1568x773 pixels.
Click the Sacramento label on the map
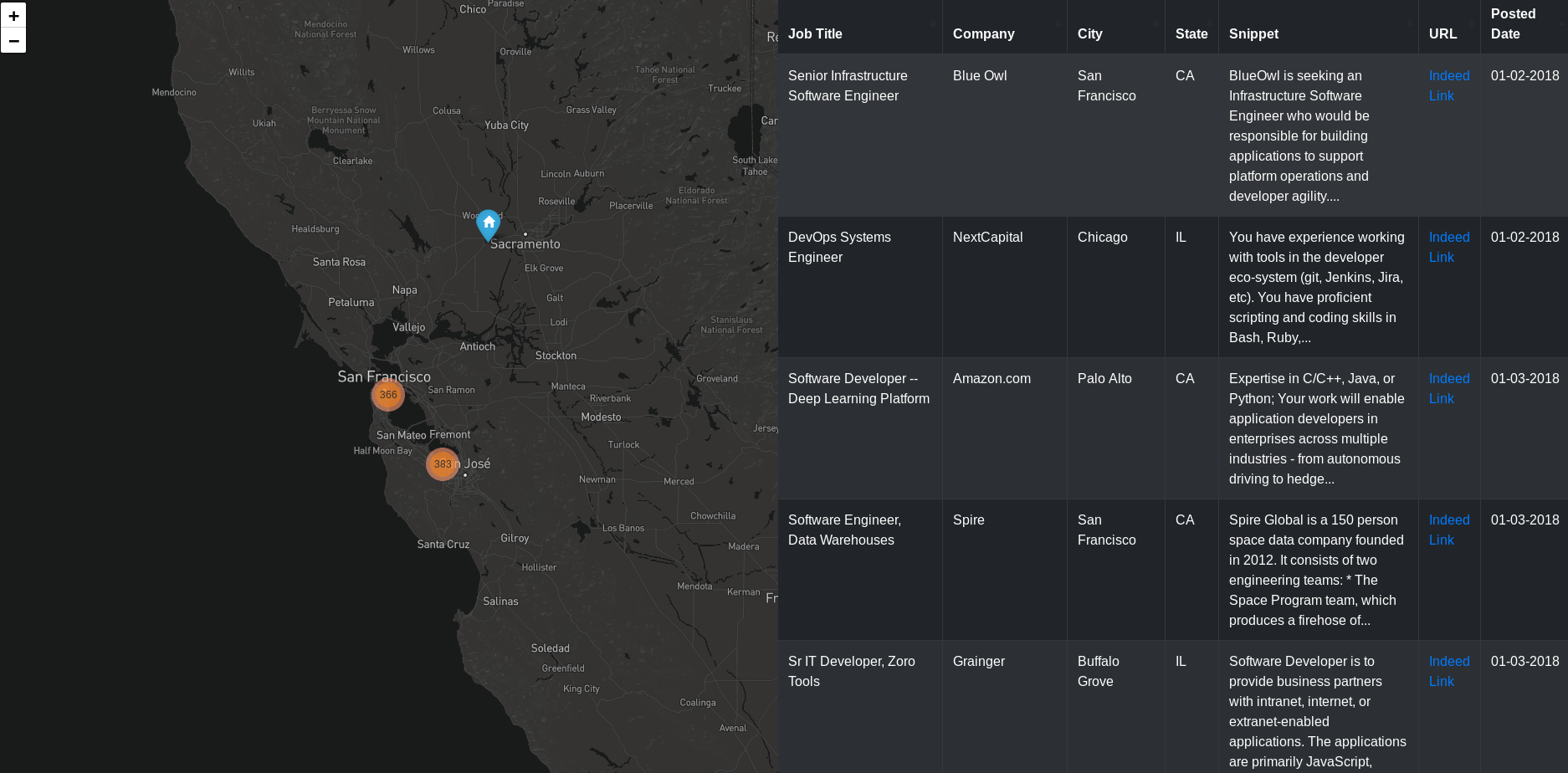point(525,243)
